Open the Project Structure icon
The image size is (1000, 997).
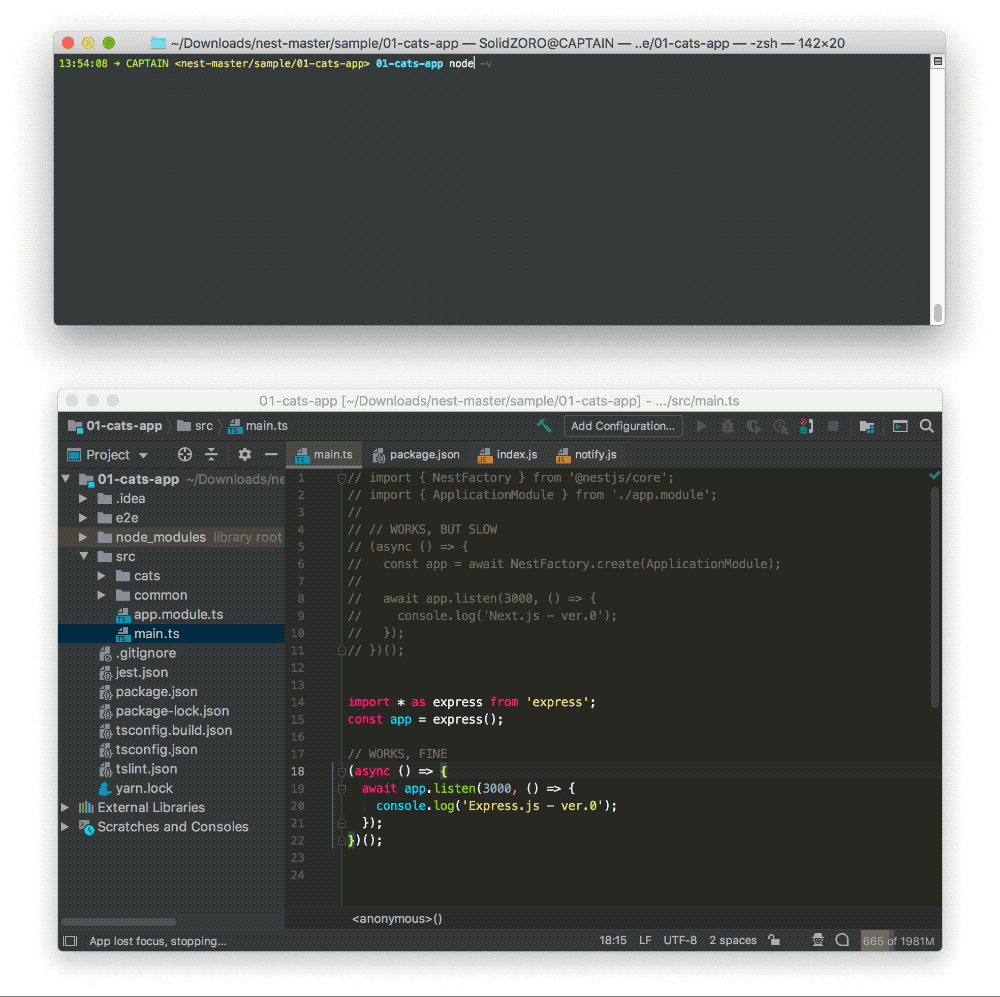pyautogui.click(x=866, y=426)
